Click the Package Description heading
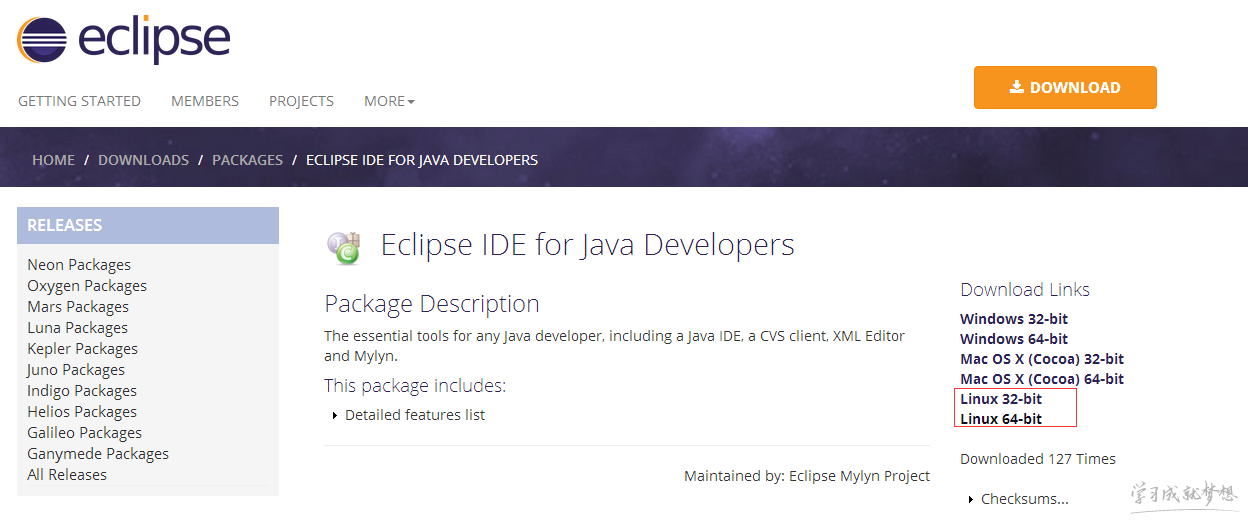 point(432,304)
